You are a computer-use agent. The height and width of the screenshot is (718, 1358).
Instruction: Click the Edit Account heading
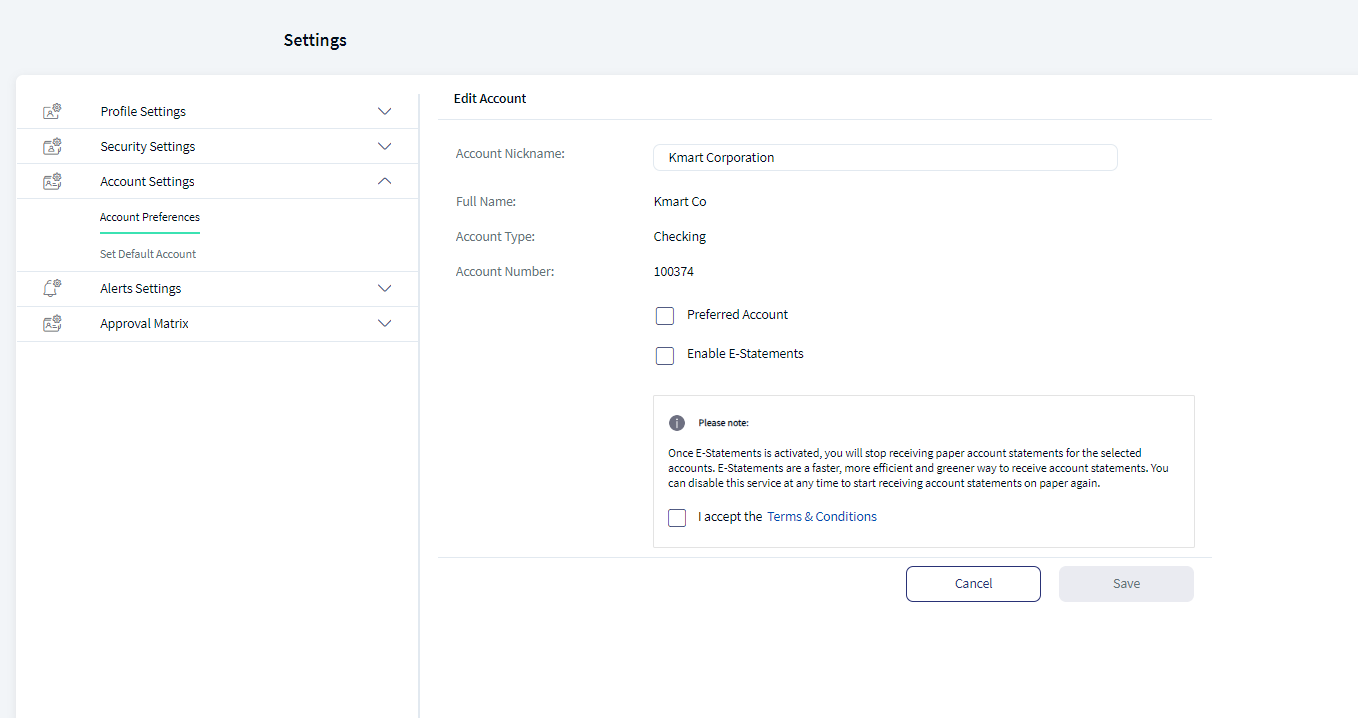pos(490,98)
